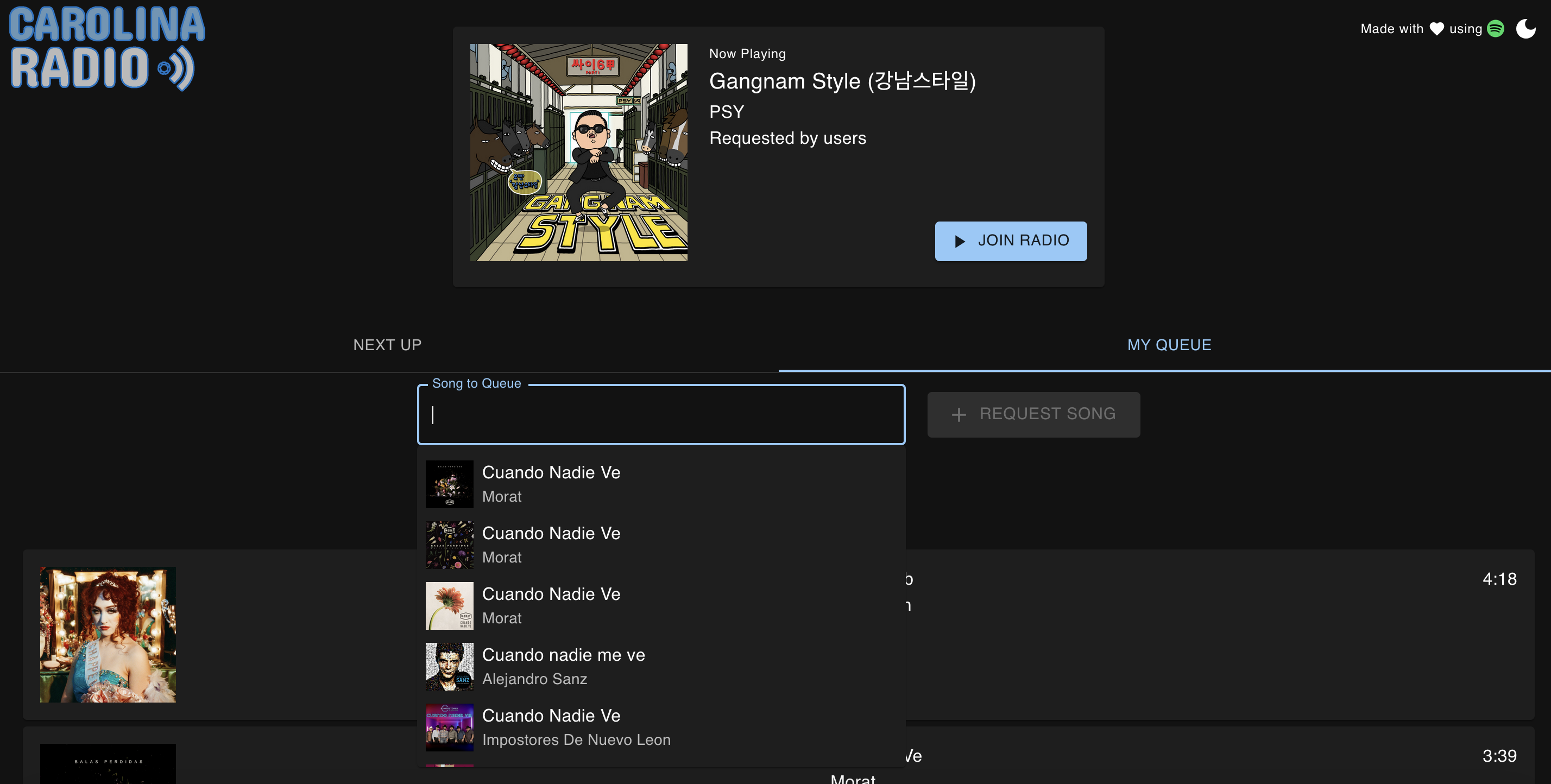Click the Balas Perdidas album cover

[x=108, y=763]
